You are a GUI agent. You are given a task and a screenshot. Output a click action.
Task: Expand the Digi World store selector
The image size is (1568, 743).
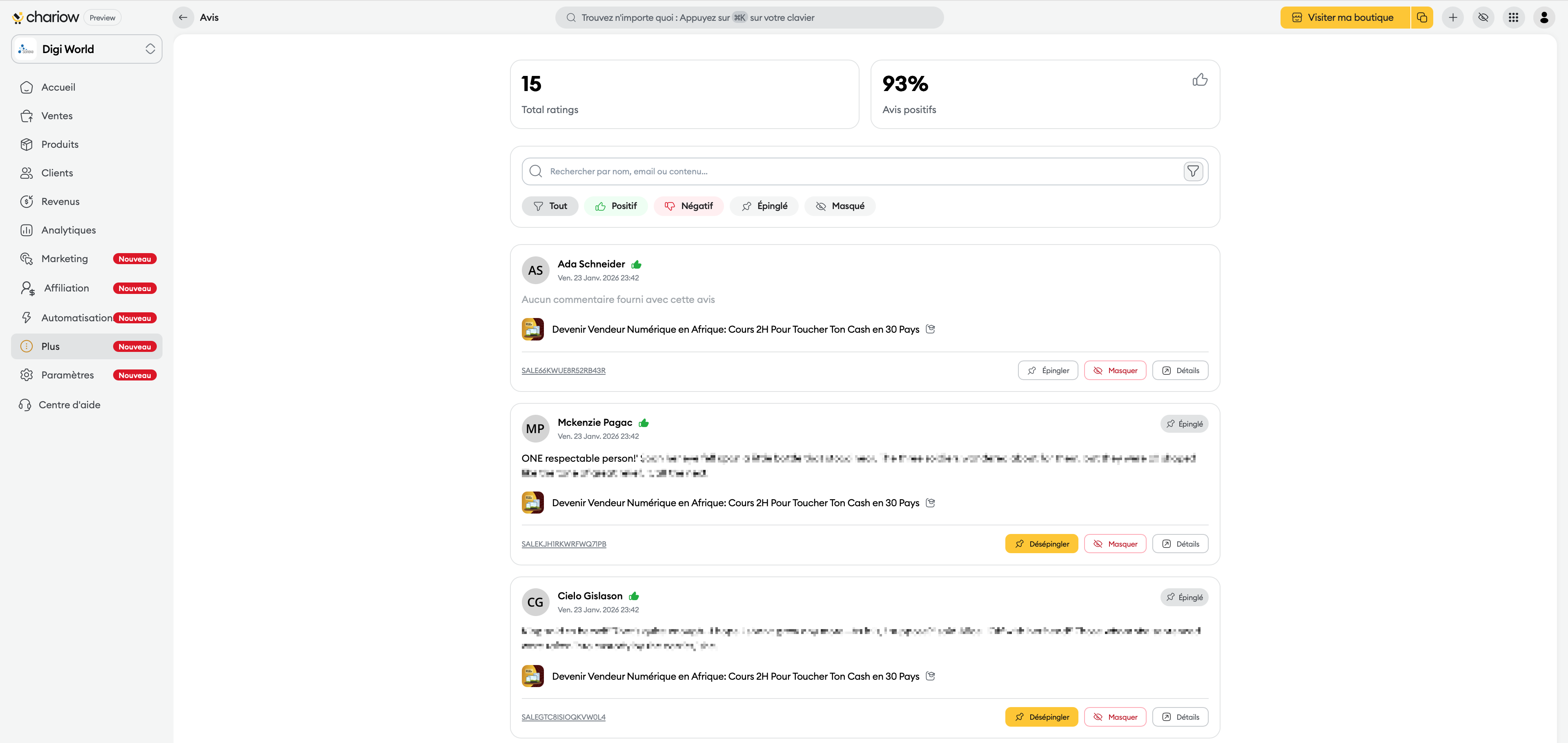click(x=87, y=49)
